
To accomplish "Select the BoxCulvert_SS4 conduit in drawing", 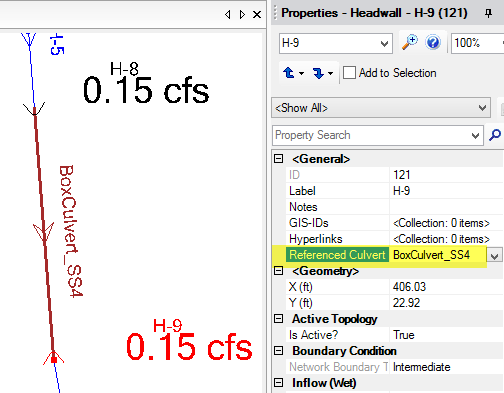I will (44, 230).
